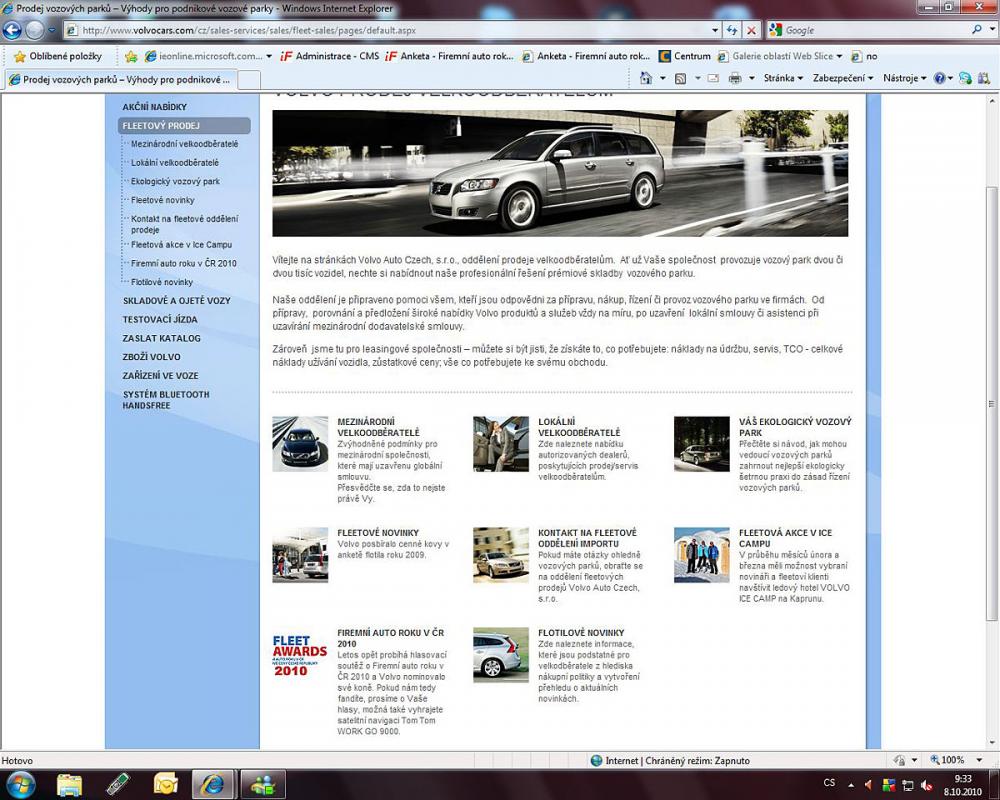Click the padlock security icon in status bar
Viewport: 1000px width, 800px height.
click(899, 760)
